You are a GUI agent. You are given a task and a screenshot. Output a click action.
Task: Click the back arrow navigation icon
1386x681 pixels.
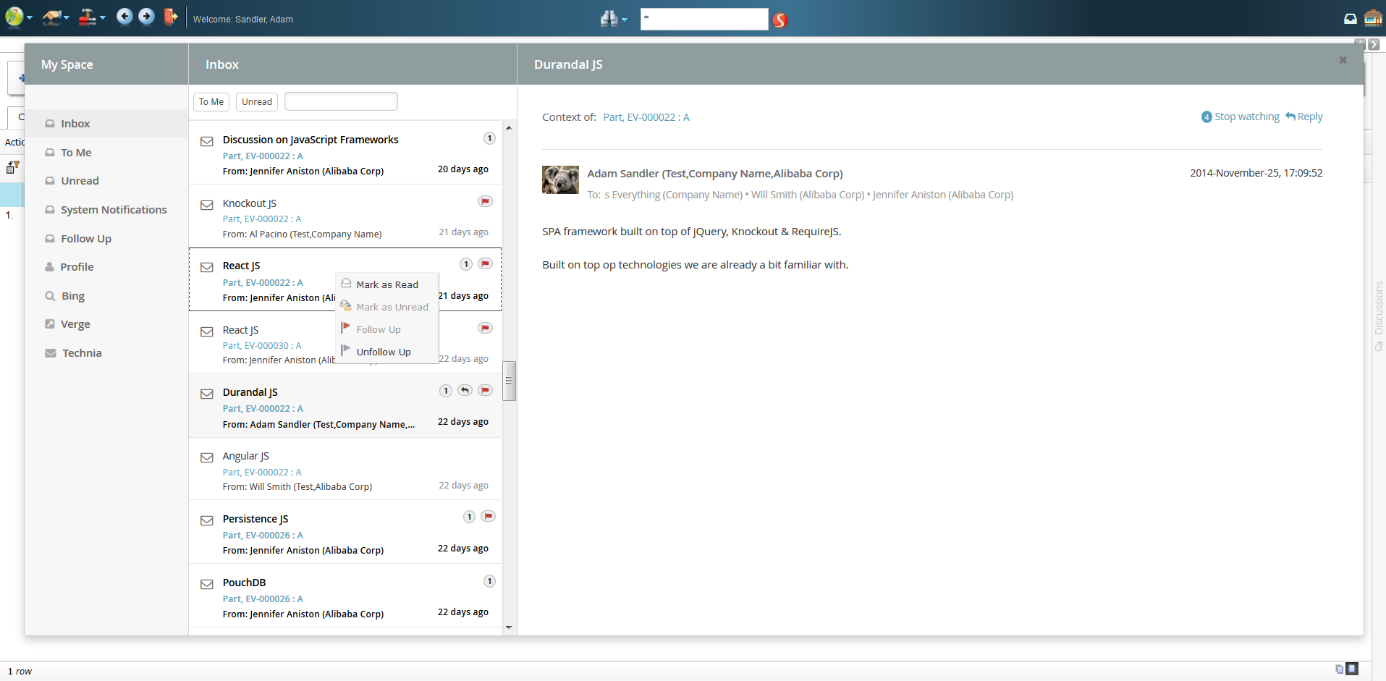pos(124,16)
